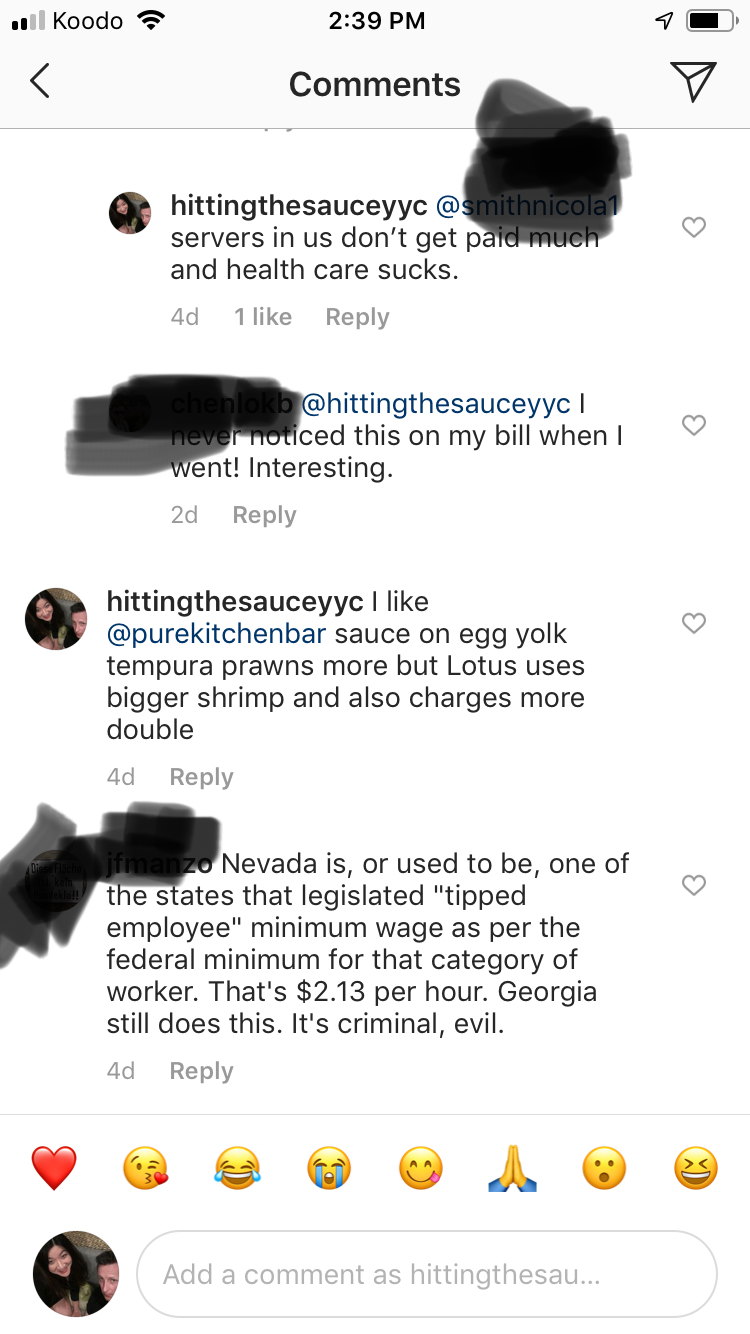The height and width of the screenshot is (1334, 750).
Task: Tap the back chevron to exit Comments
Action: 40,82
